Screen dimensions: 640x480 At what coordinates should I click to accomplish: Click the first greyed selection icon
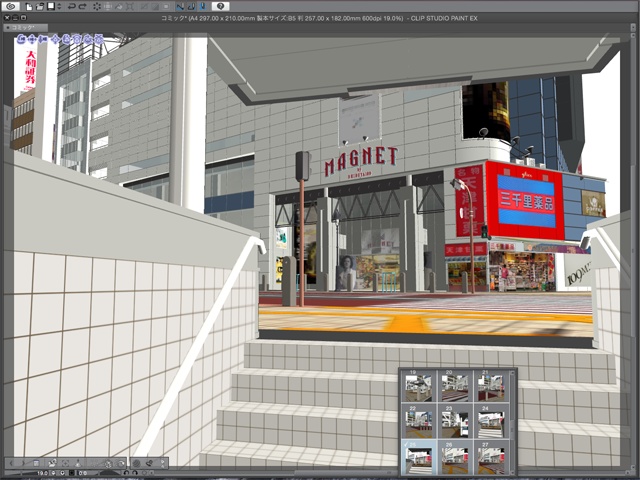point(144,7)
